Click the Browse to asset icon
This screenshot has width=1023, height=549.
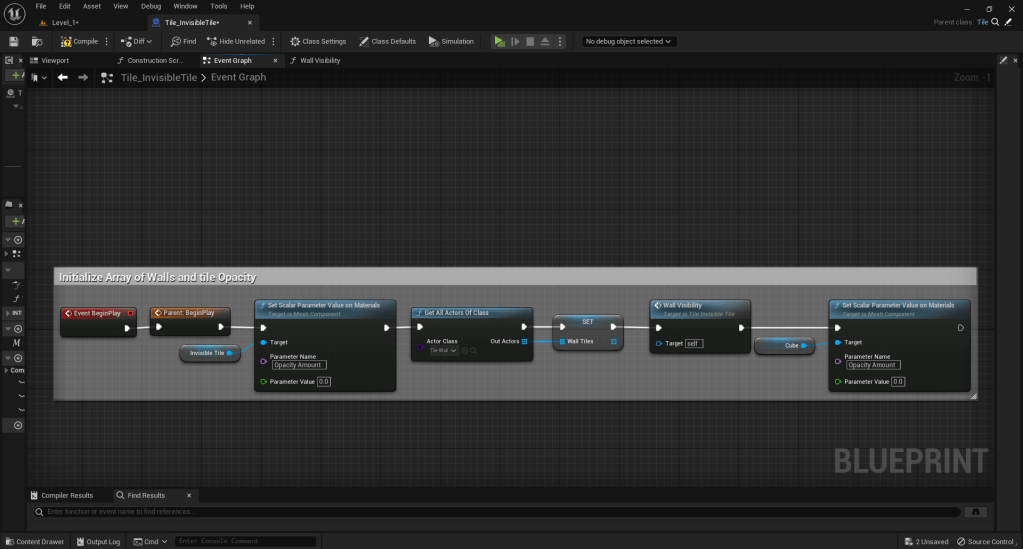pos(37,41)
